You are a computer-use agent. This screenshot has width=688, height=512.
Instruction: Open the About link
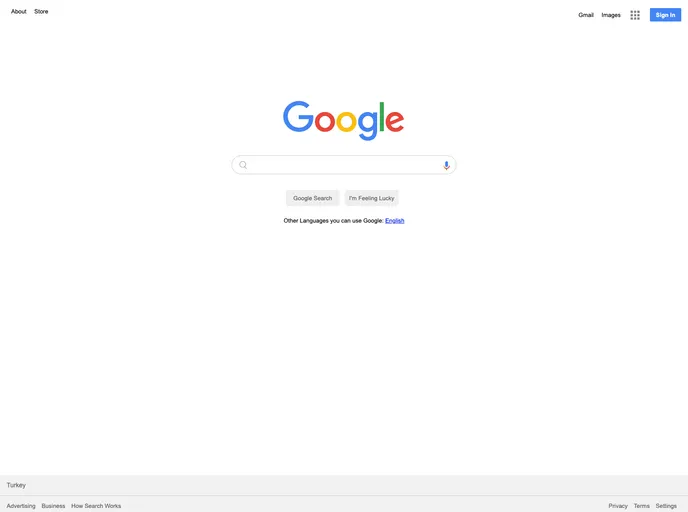tap(18, 11)
